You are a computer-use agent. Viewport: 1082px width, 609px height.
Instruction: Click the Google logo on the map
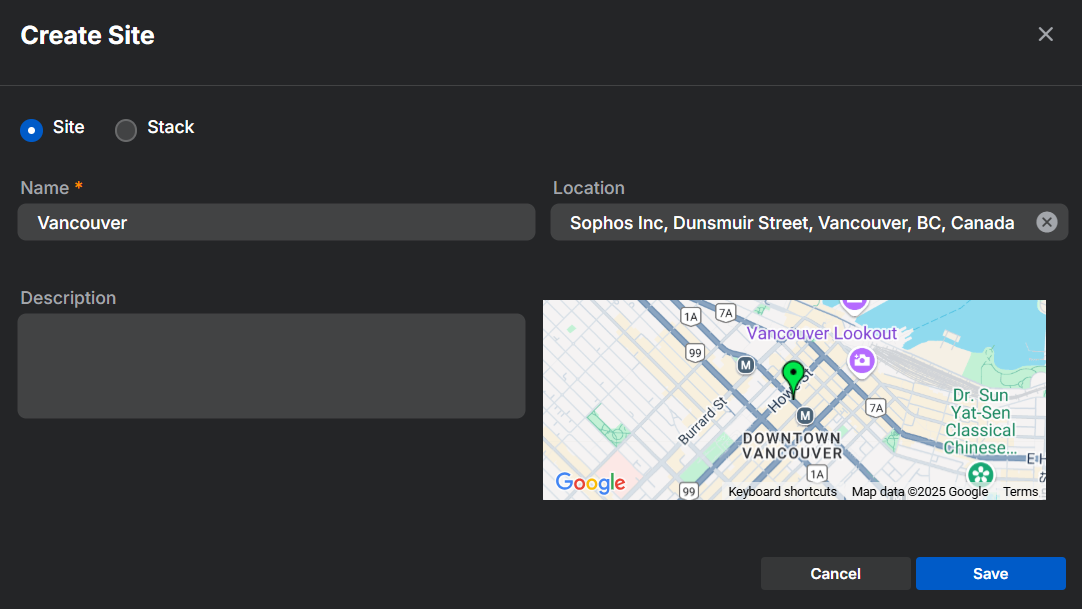point(590,483)
